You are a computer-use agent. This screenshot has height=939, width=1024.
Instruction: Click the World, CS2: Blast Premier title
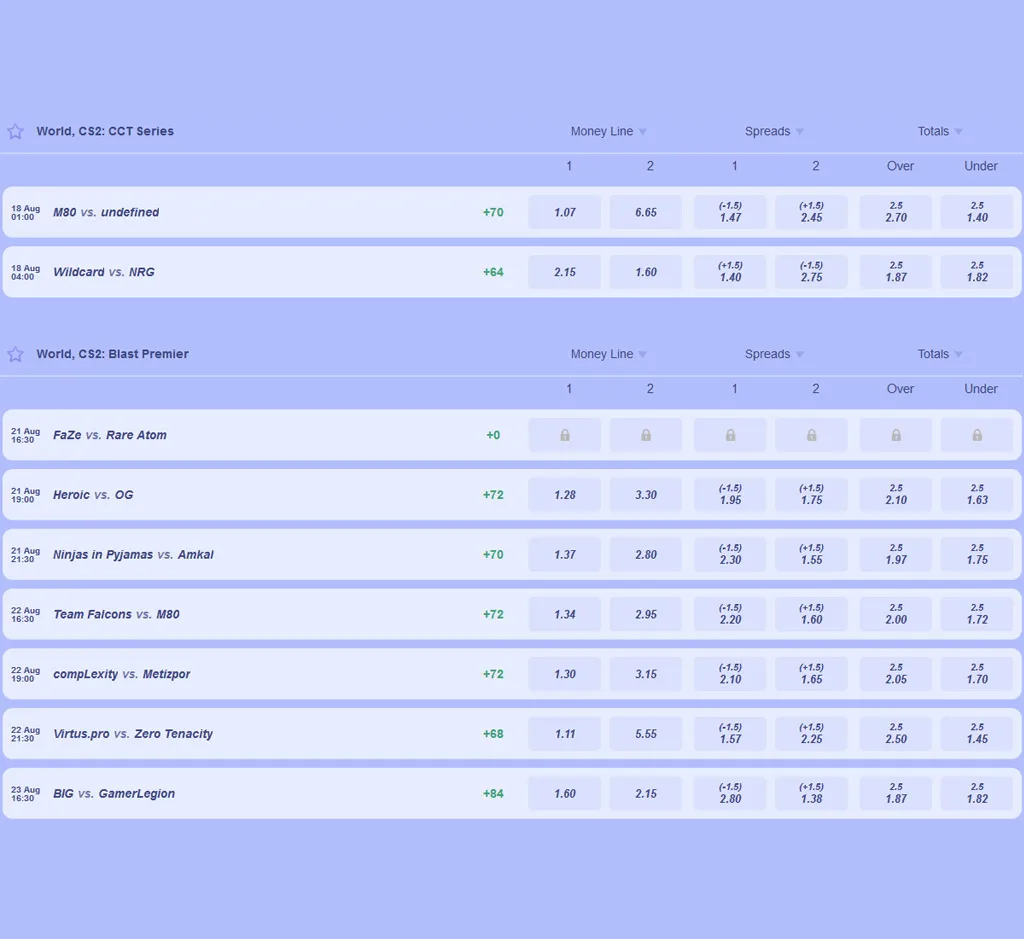coord(112,354)
